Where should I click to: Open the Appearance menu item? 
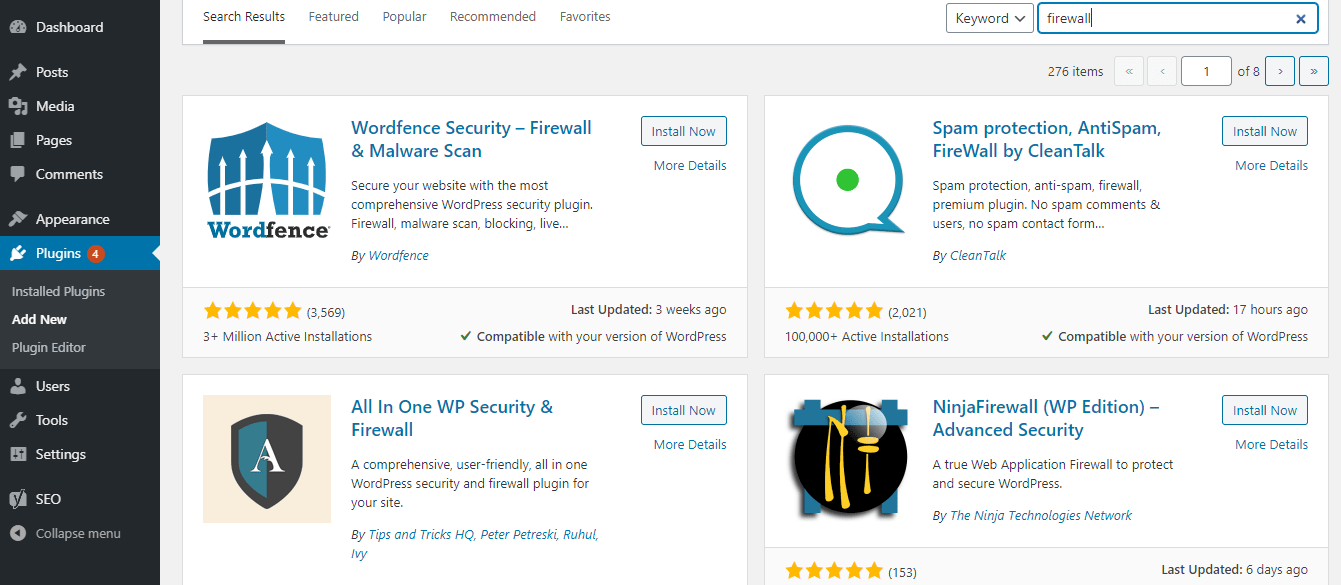click(80, 219)
